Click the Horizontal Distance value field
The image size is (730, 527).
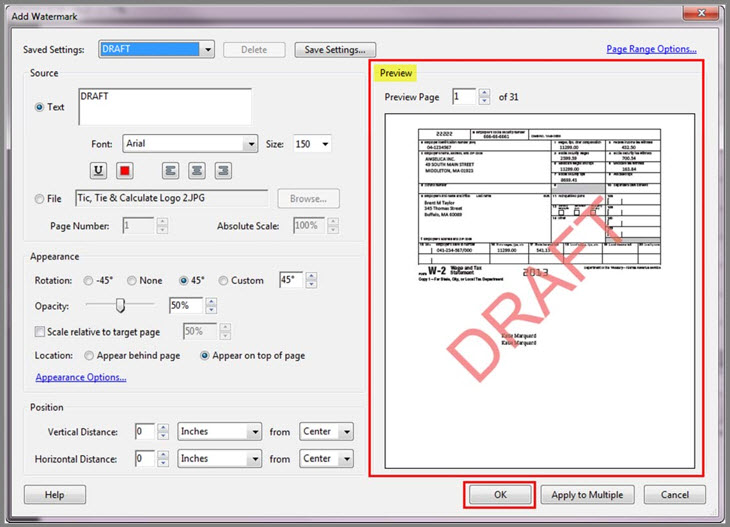coord(144,459)
